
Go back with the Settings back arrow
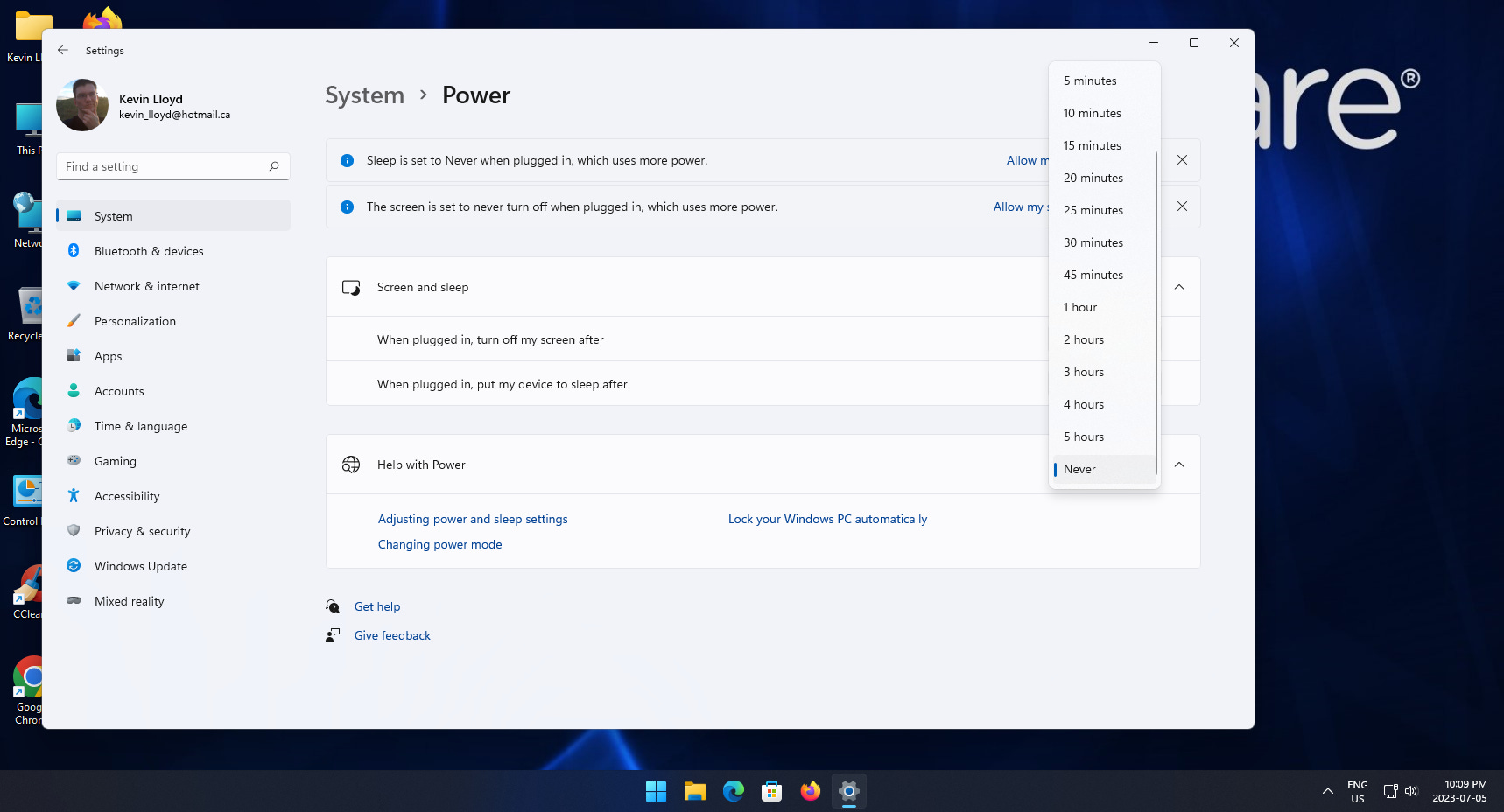[x=63, y=51]
